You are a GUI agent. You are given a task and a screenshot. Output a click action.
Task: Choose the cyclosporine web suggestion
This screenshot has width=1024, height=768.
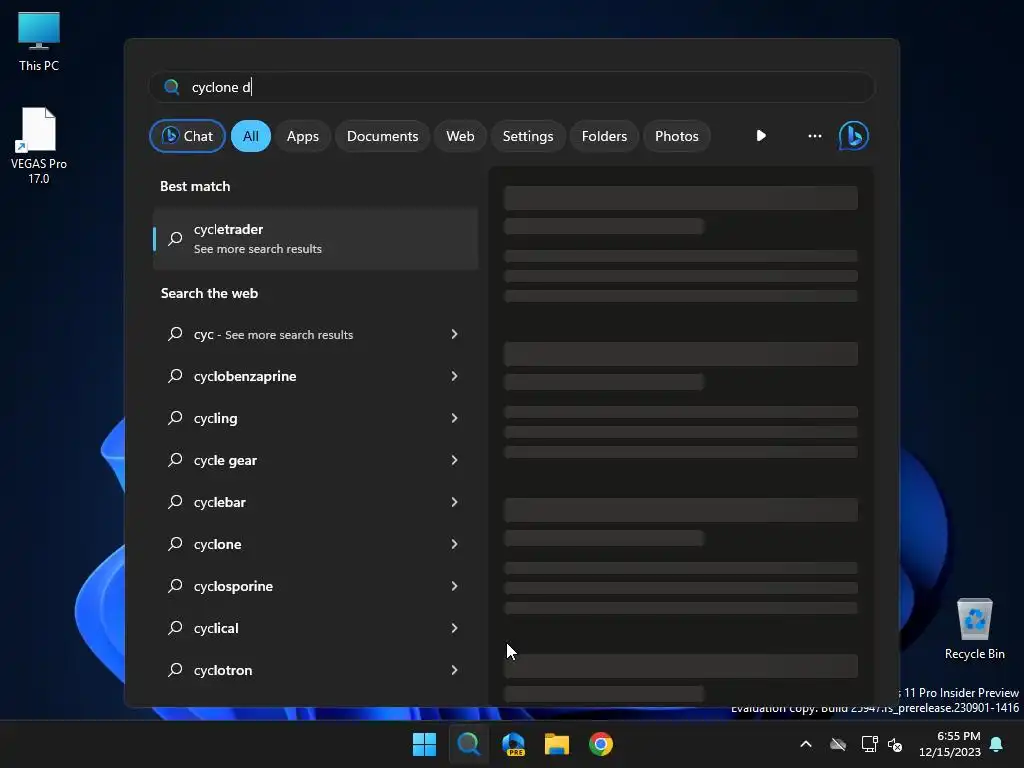pyautogui.click(x=315, y=586)
